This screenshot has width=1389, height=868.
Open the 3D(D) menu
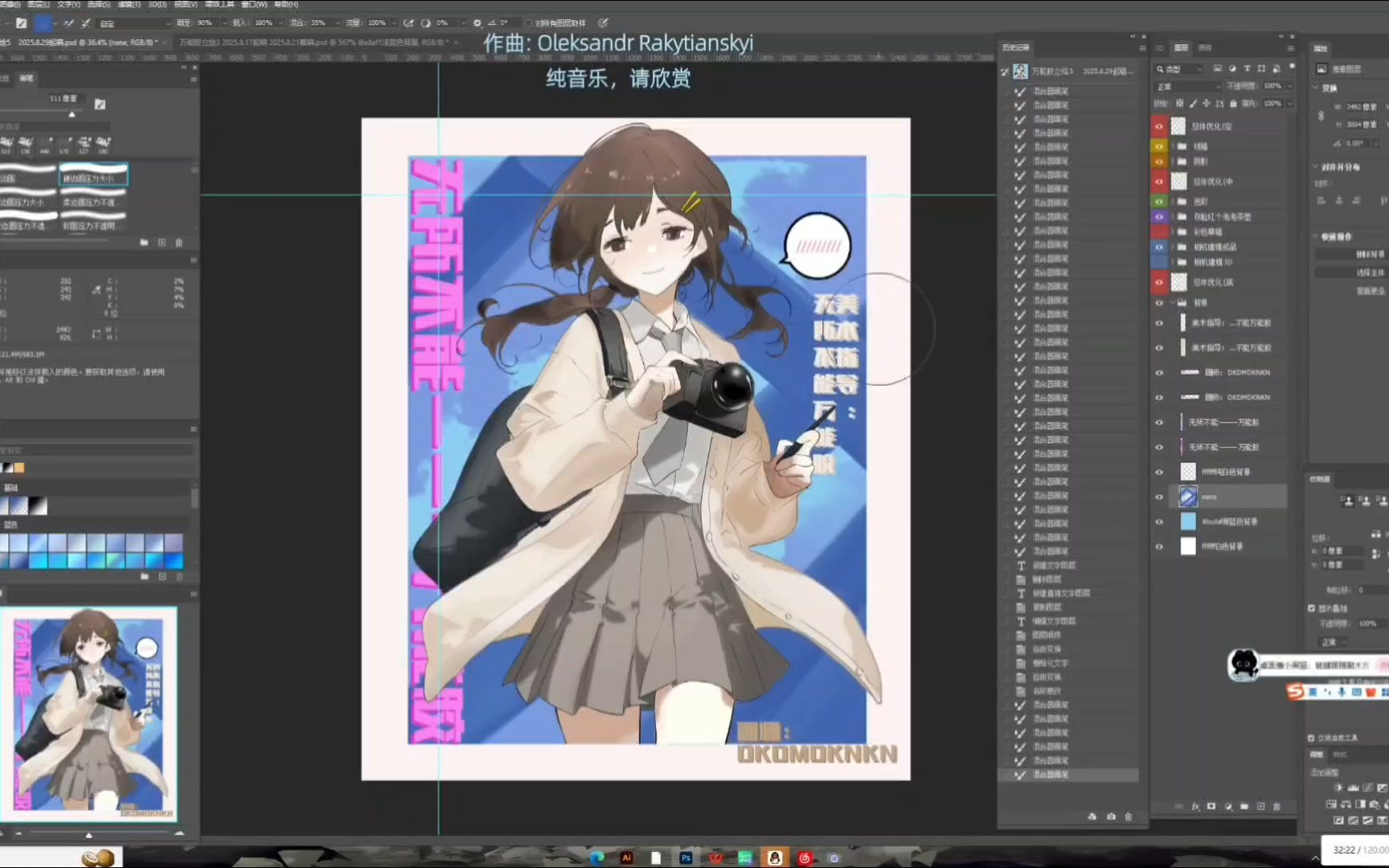(158, 4)
